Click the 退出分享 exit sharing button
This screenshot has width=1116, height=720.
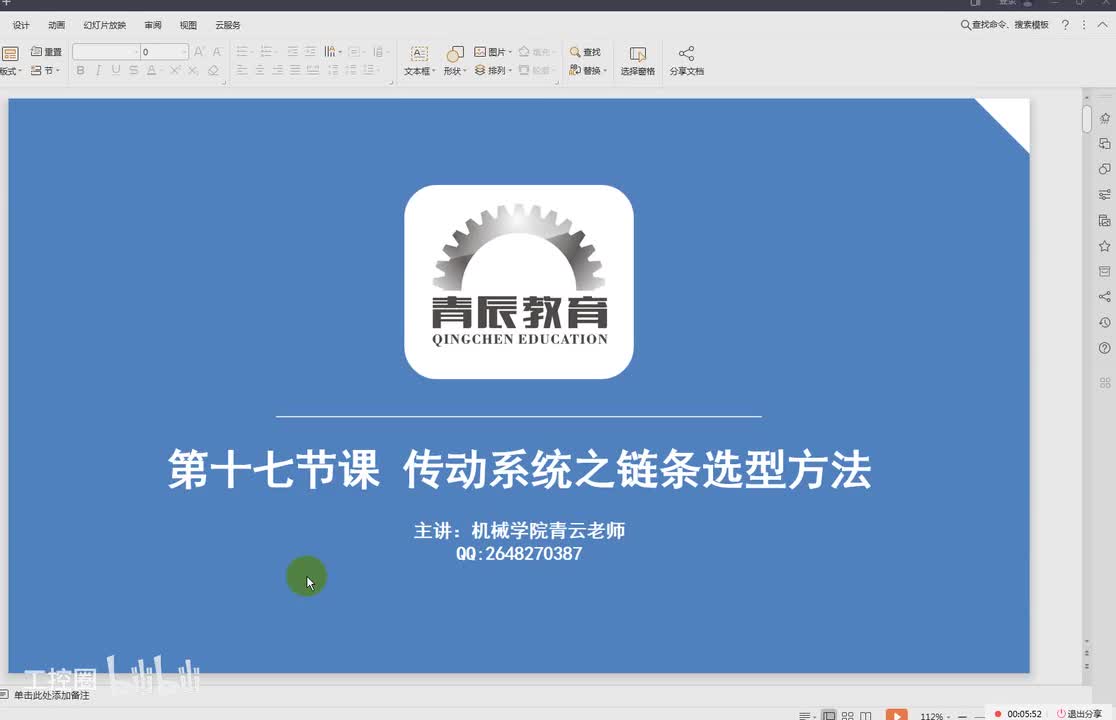click(1079, 714)
